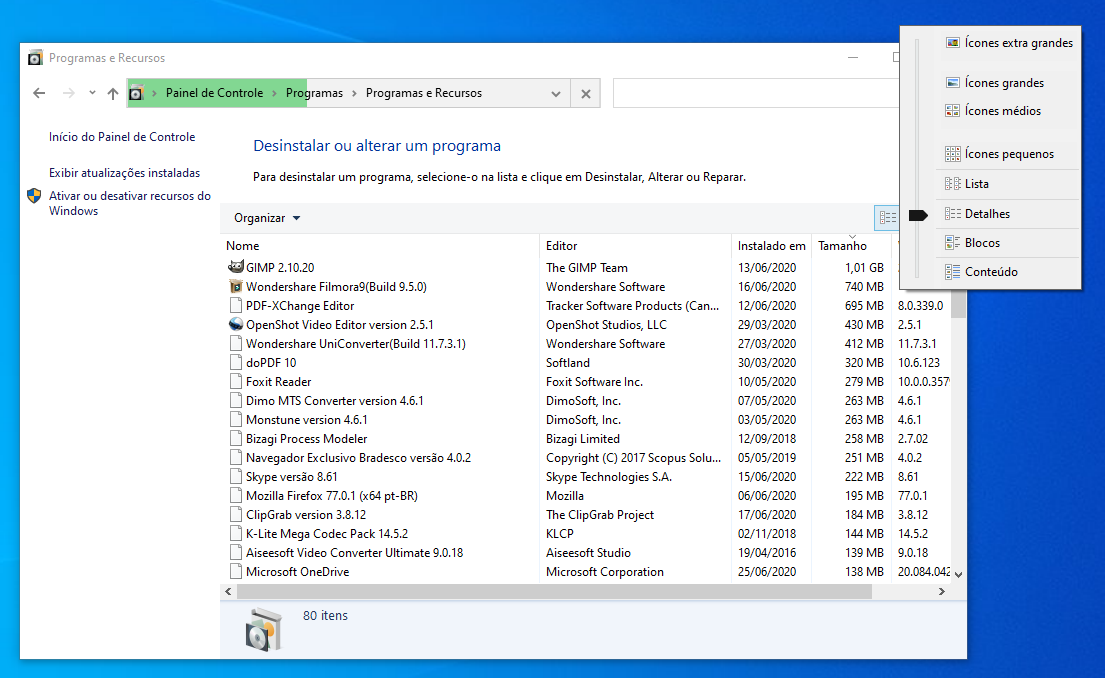Image resolution: width=1105 pixels, height=678 pixels.
Task: Choose the Blocos view option
Action: pyautogui.click(x=1008, y=242)
